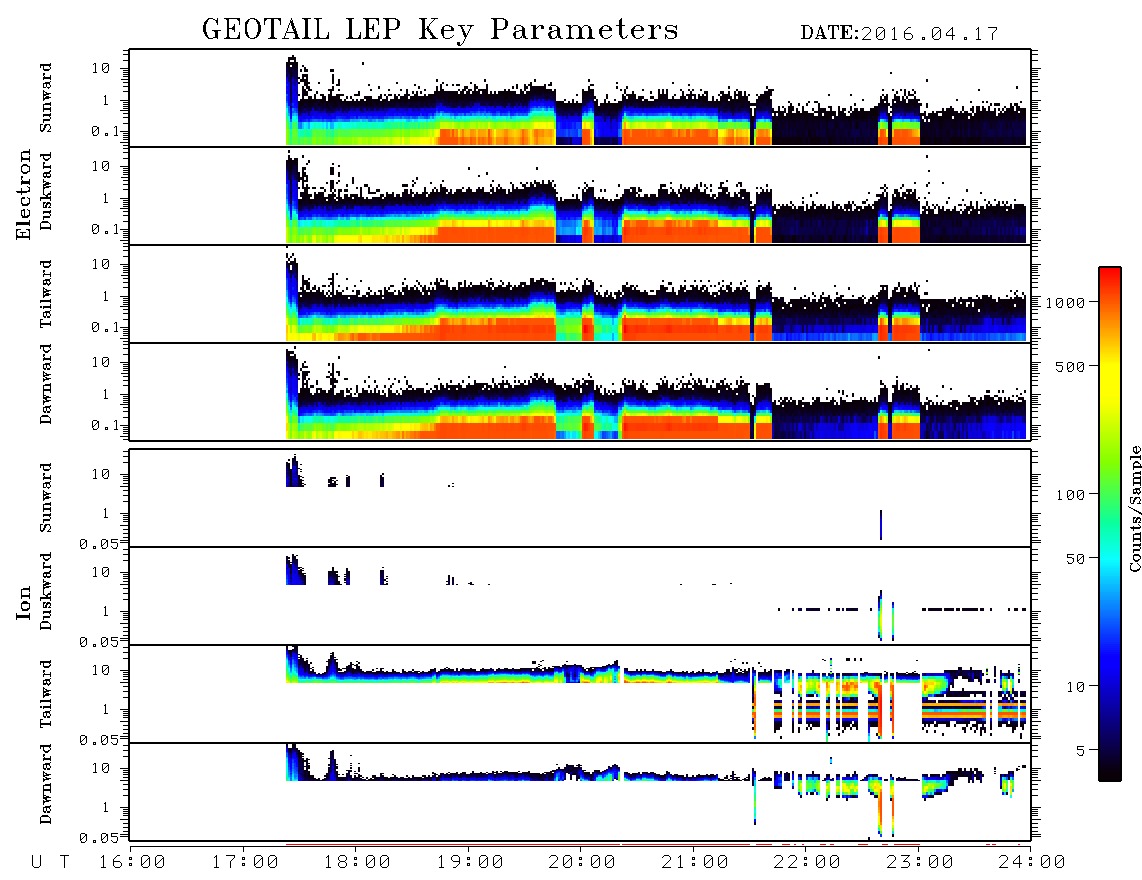Click the GEOTAIL LEP Key Parameters title
Screen dimensions: 1142x880
coord(440,30)
